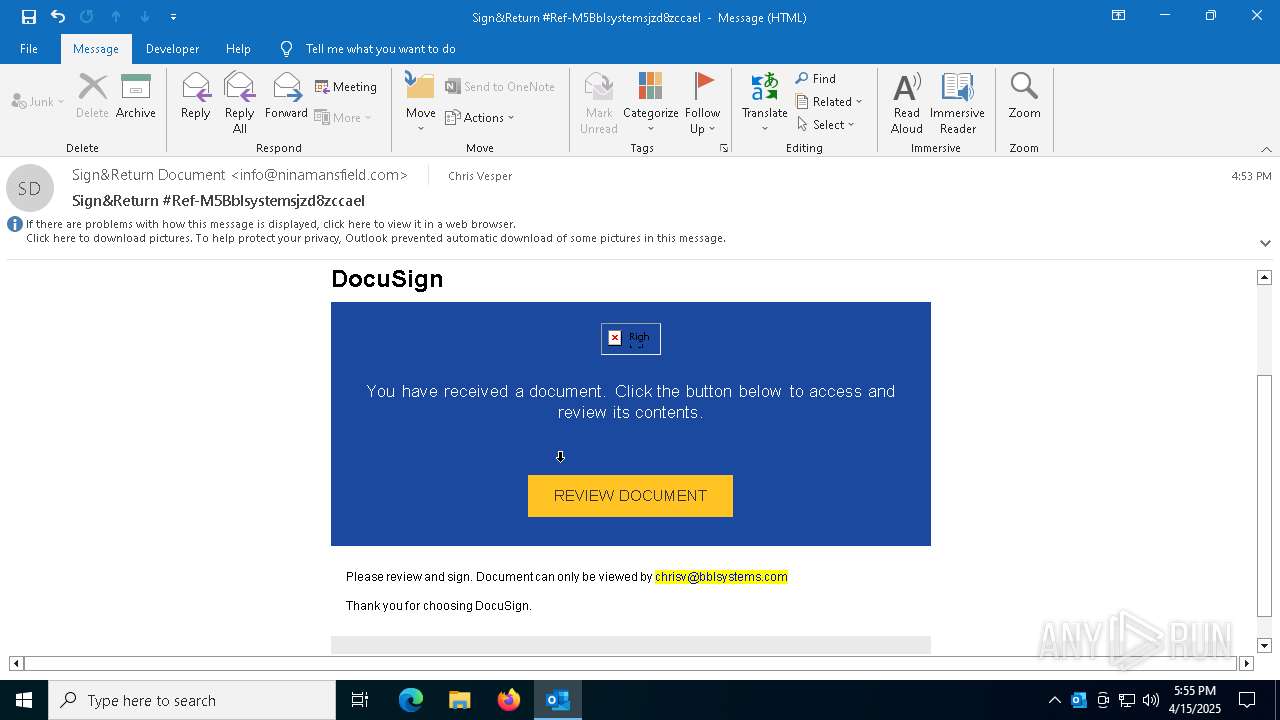Image resolution: width=1280 pixels, height=720 pixels.
Task: Click the blocked picture placeholder
Action: [631, 339]
